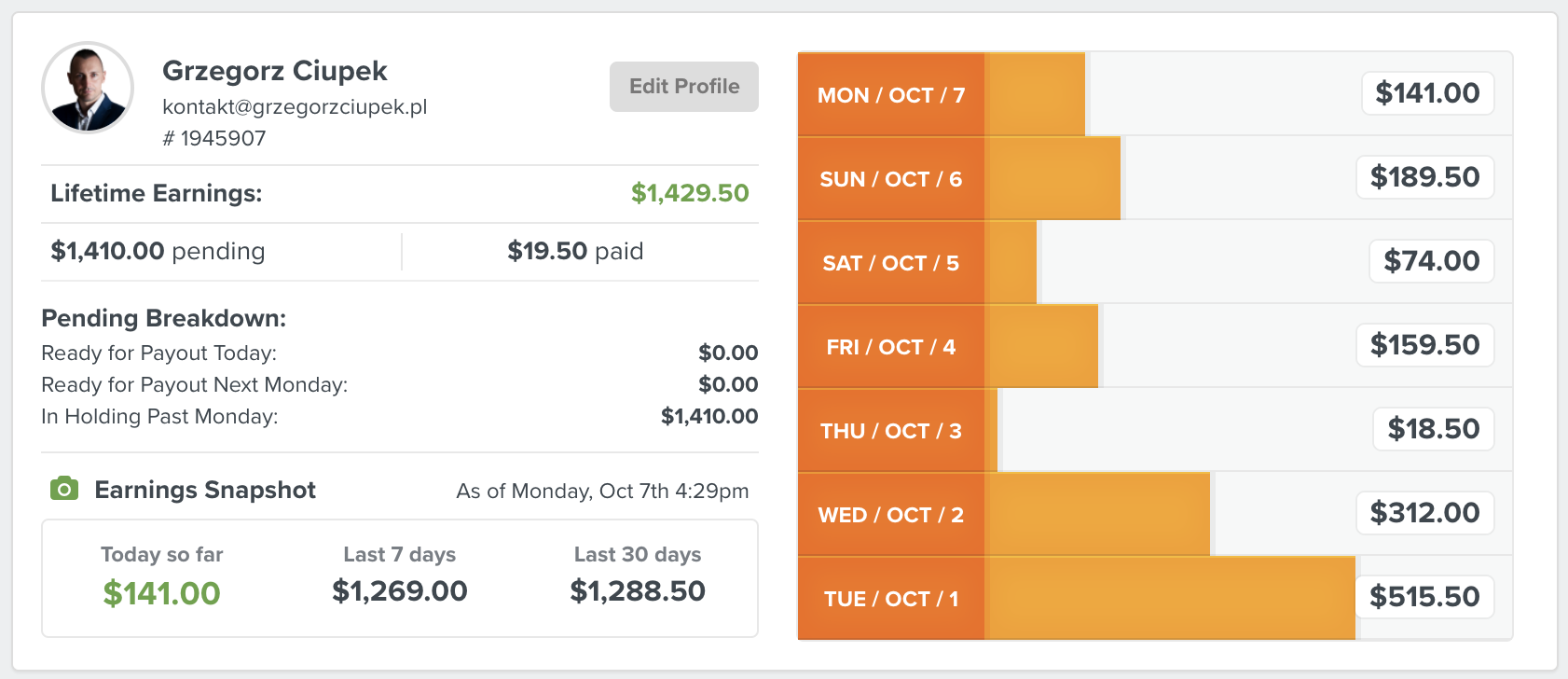Image resolution: width=1568 pixels, height=679 pixels.
Task: Click the $1,410.00 pending amount
Action: tap(107, 251)
